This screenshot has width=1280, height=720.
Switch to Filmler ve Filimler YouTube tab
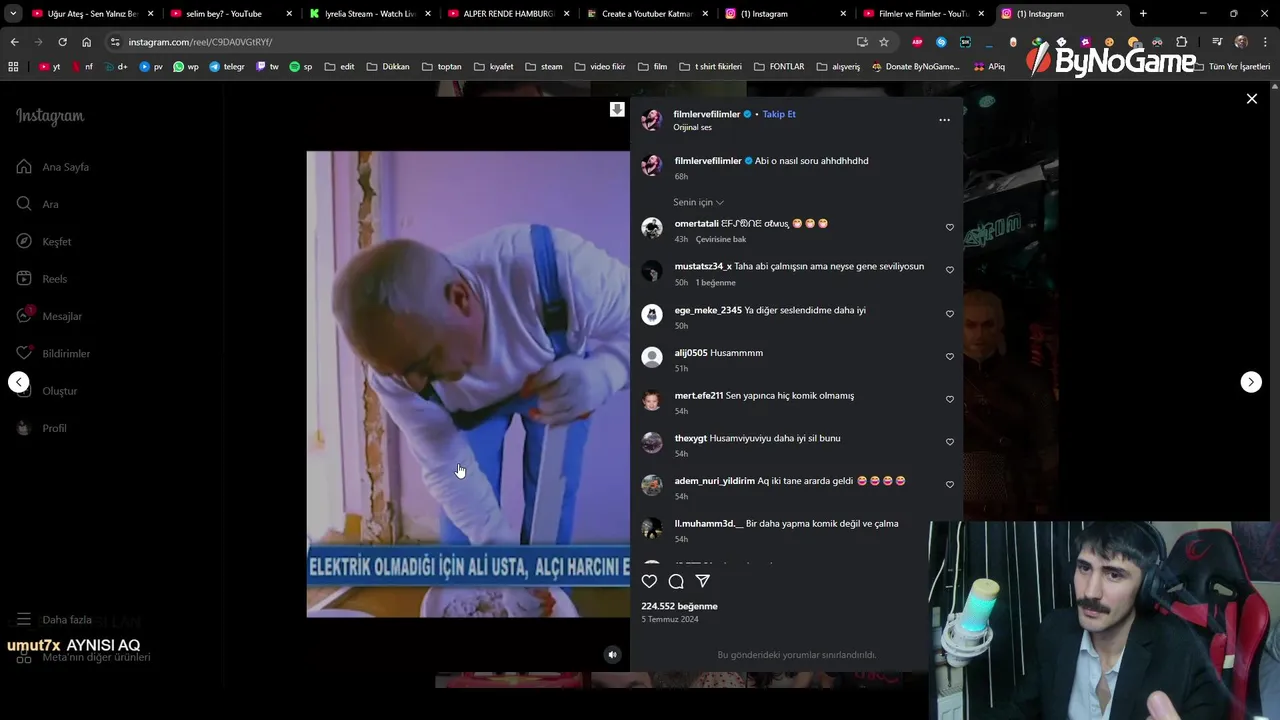tap(922, 14)
